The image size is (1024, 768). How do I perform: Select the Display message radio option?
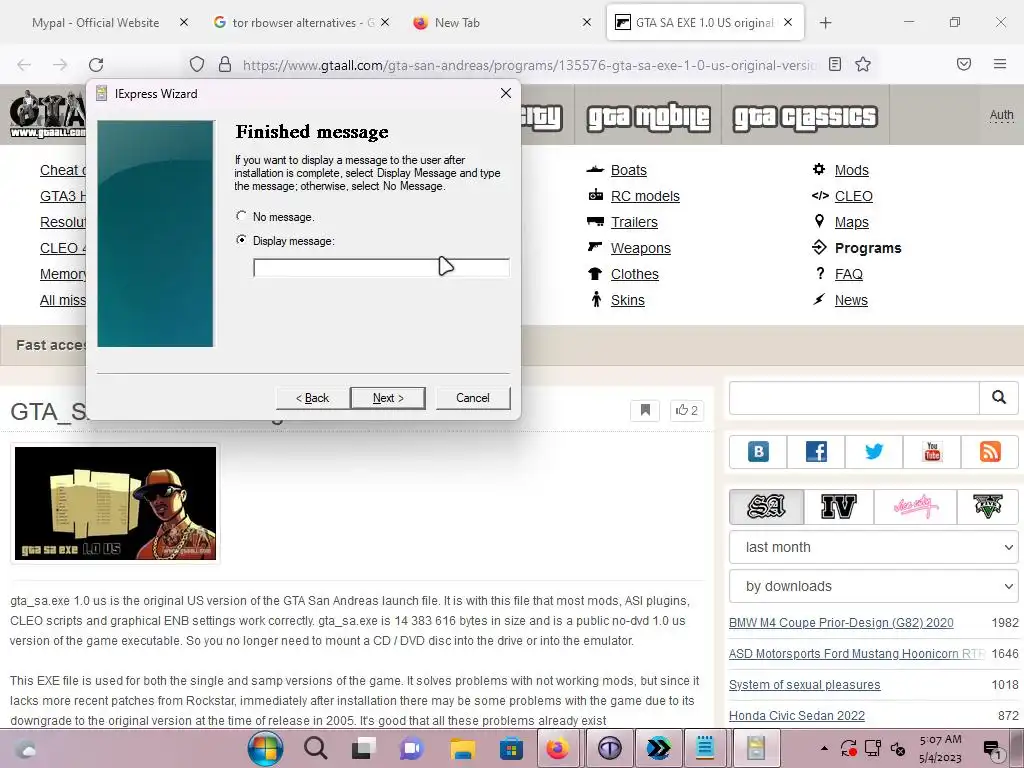(242, 240)
